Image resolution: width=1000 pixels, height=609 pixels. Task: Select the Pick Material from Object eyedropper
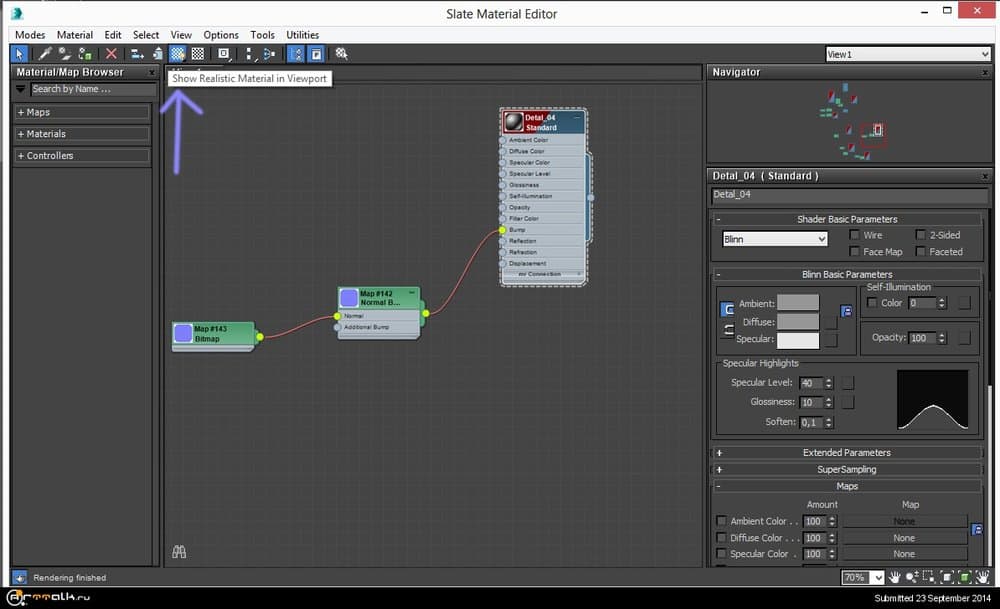[45, 54]
